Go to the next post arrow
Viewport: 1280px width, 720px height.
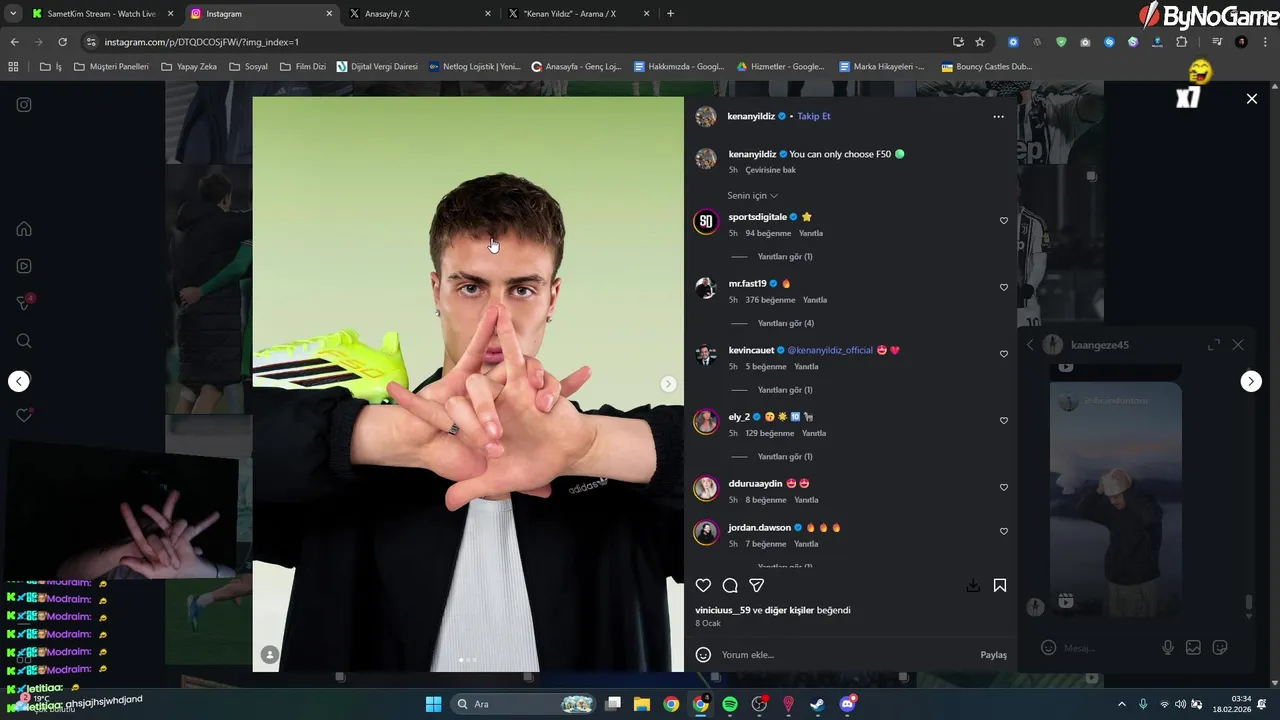1251,381
